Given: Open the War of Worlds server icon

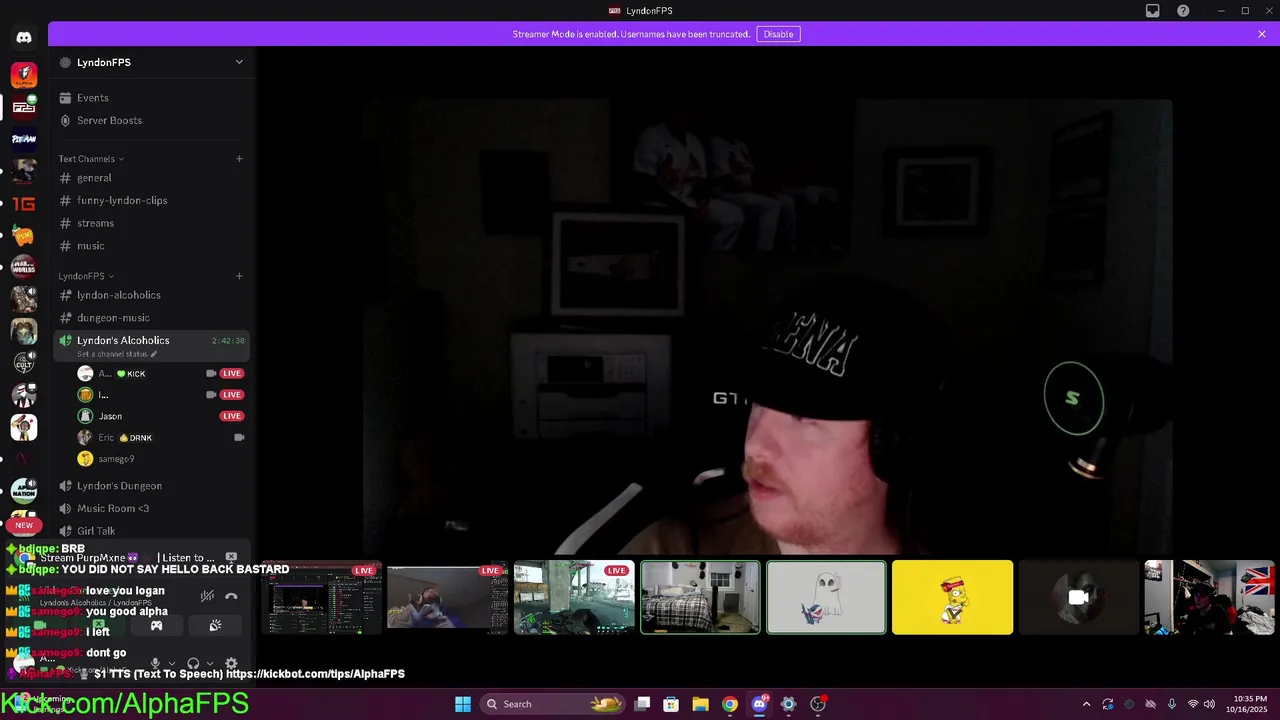Looking at the screenshot, I should (24, 268).
